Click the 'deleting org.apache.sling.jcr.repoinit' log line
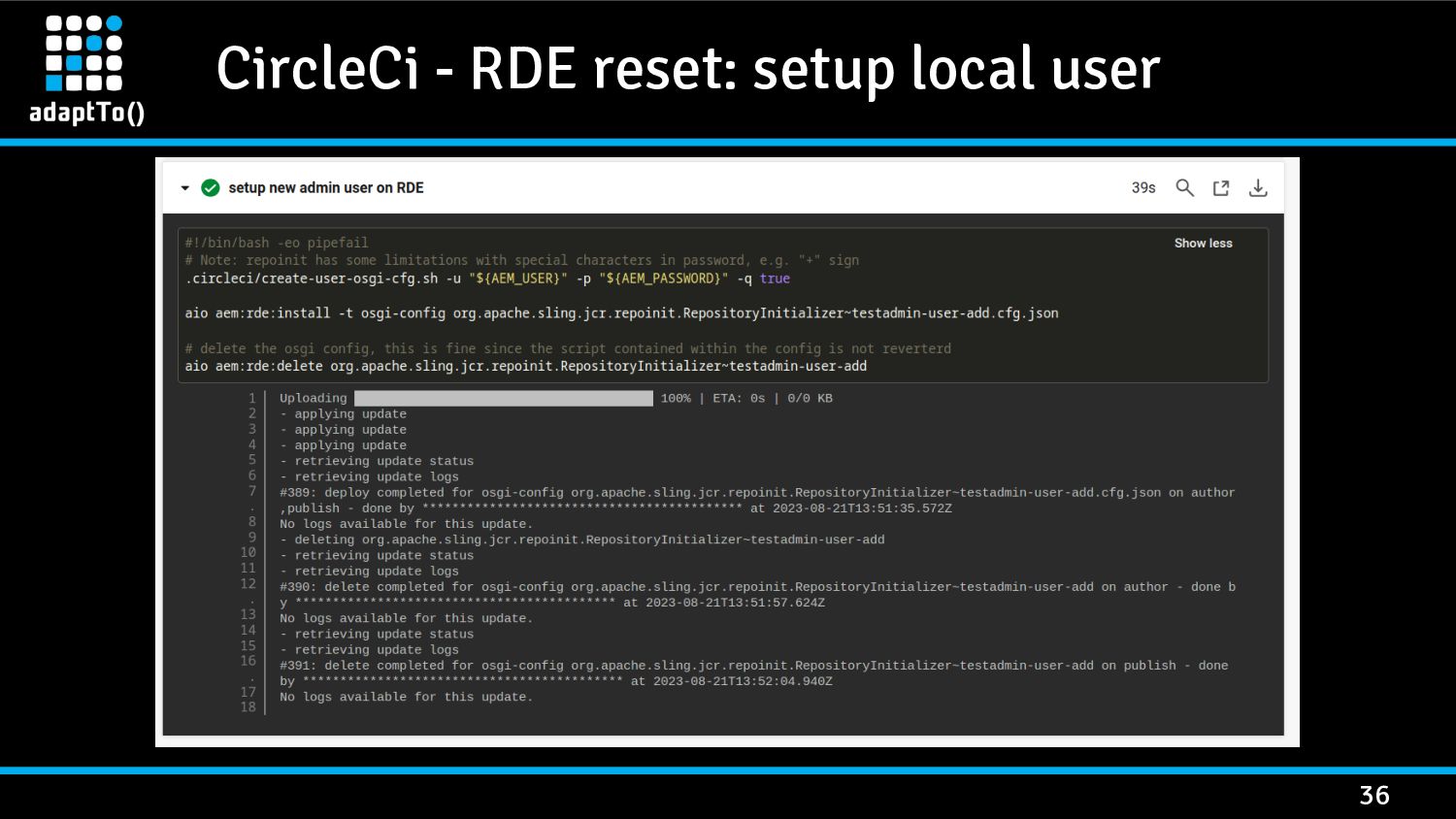 [582, 540]
